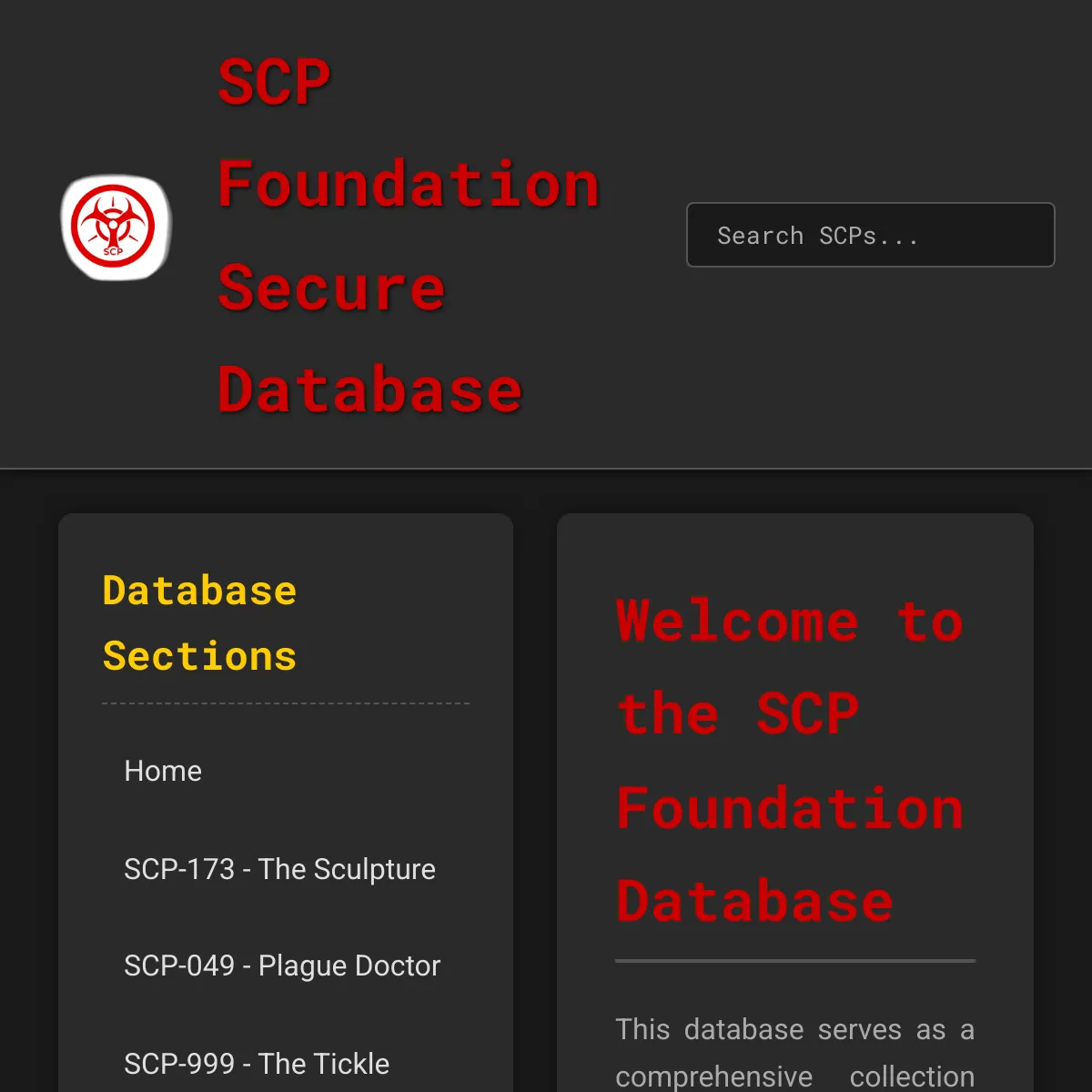Click the yellow Database Sections heading

(x=199, y=623)
